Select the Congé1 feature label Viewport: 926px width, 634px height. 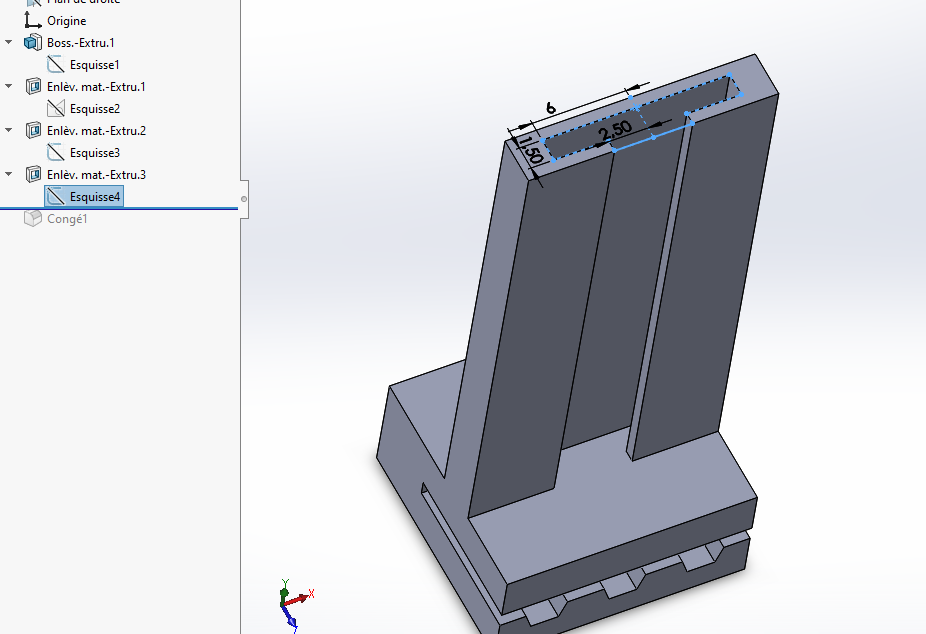point(67,219)
